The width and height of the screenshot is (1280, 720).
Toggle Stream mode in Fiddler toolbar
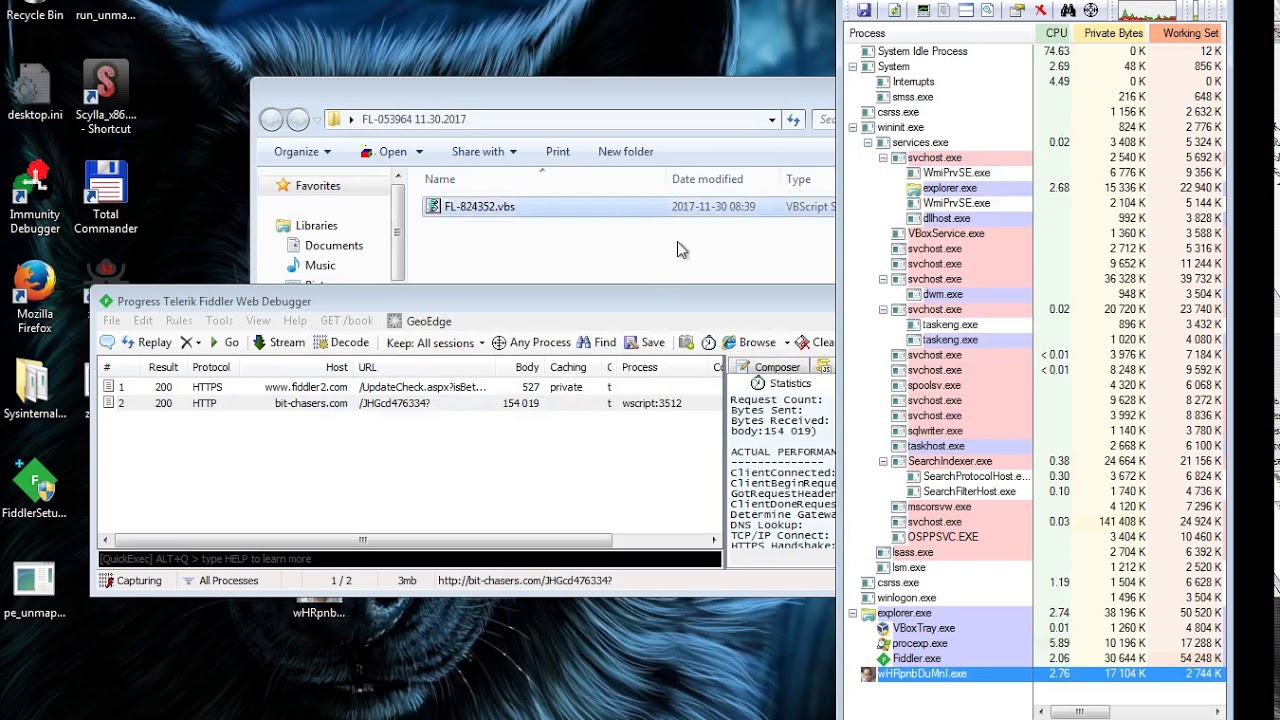(x=278, y=342)
